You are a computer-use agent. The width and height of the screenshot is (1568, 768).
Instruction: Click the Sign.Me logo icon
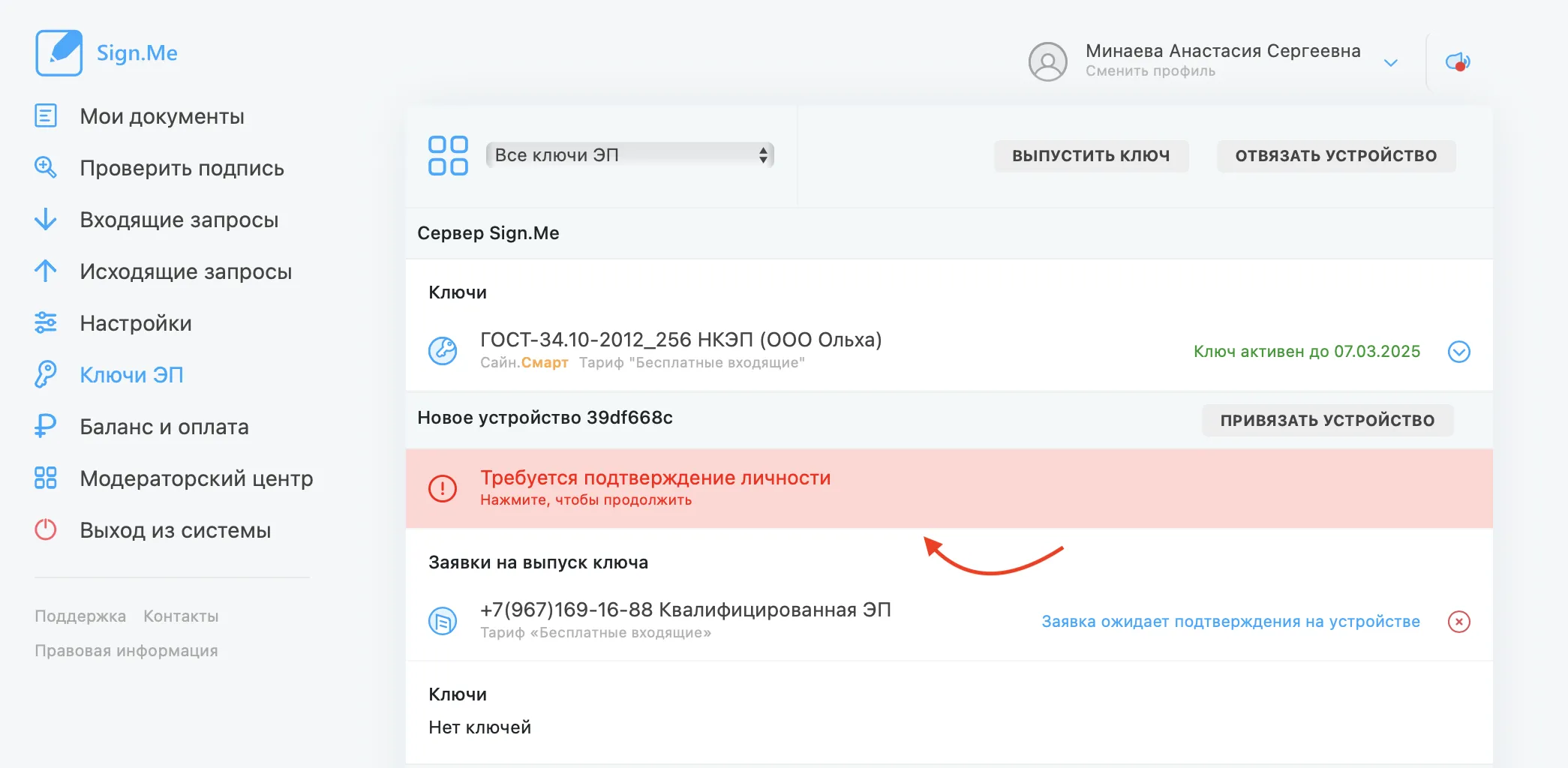59,53
